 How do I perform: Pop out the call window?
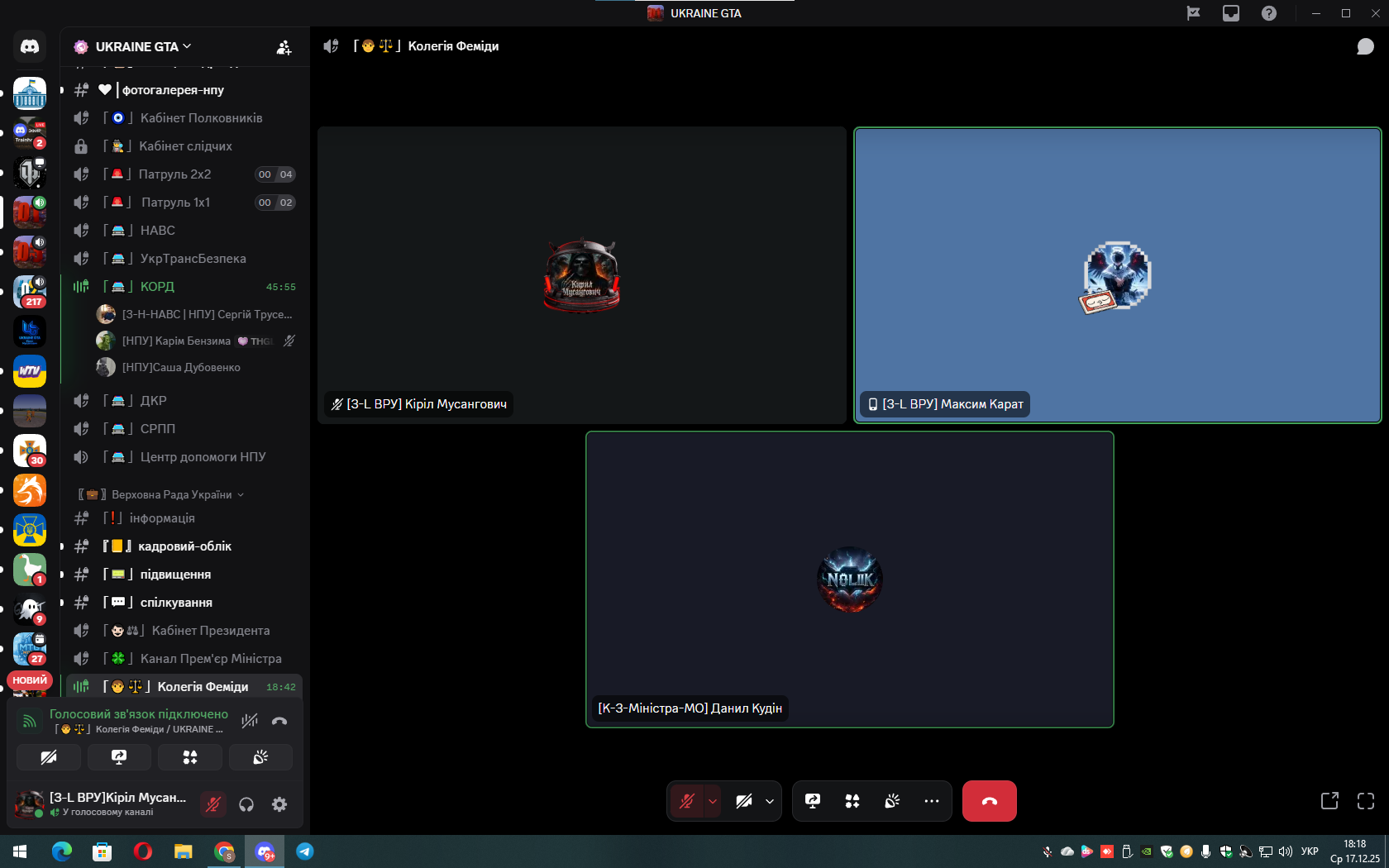tap(1329, 801)
